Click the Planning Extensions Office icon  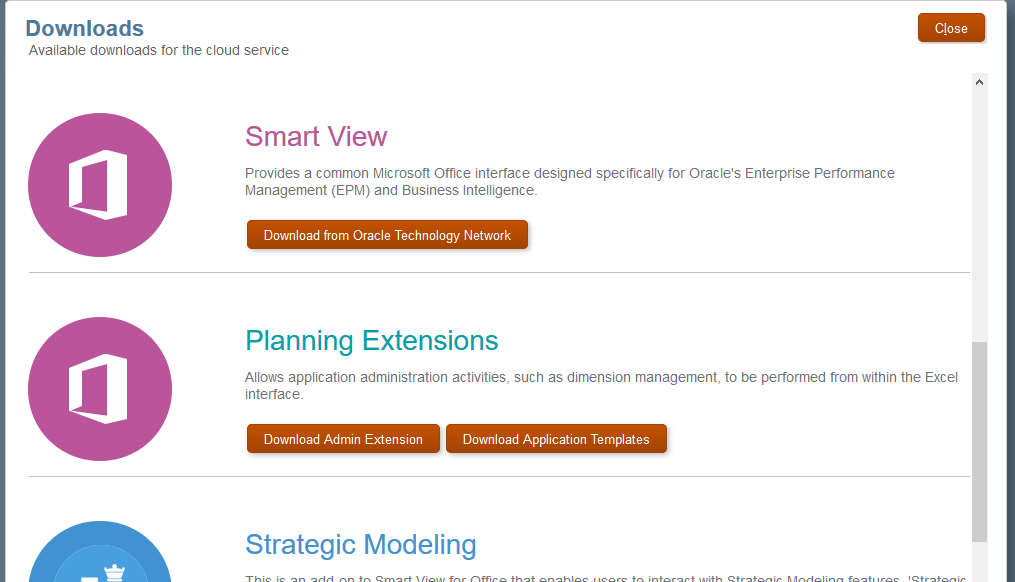point(100,389)
